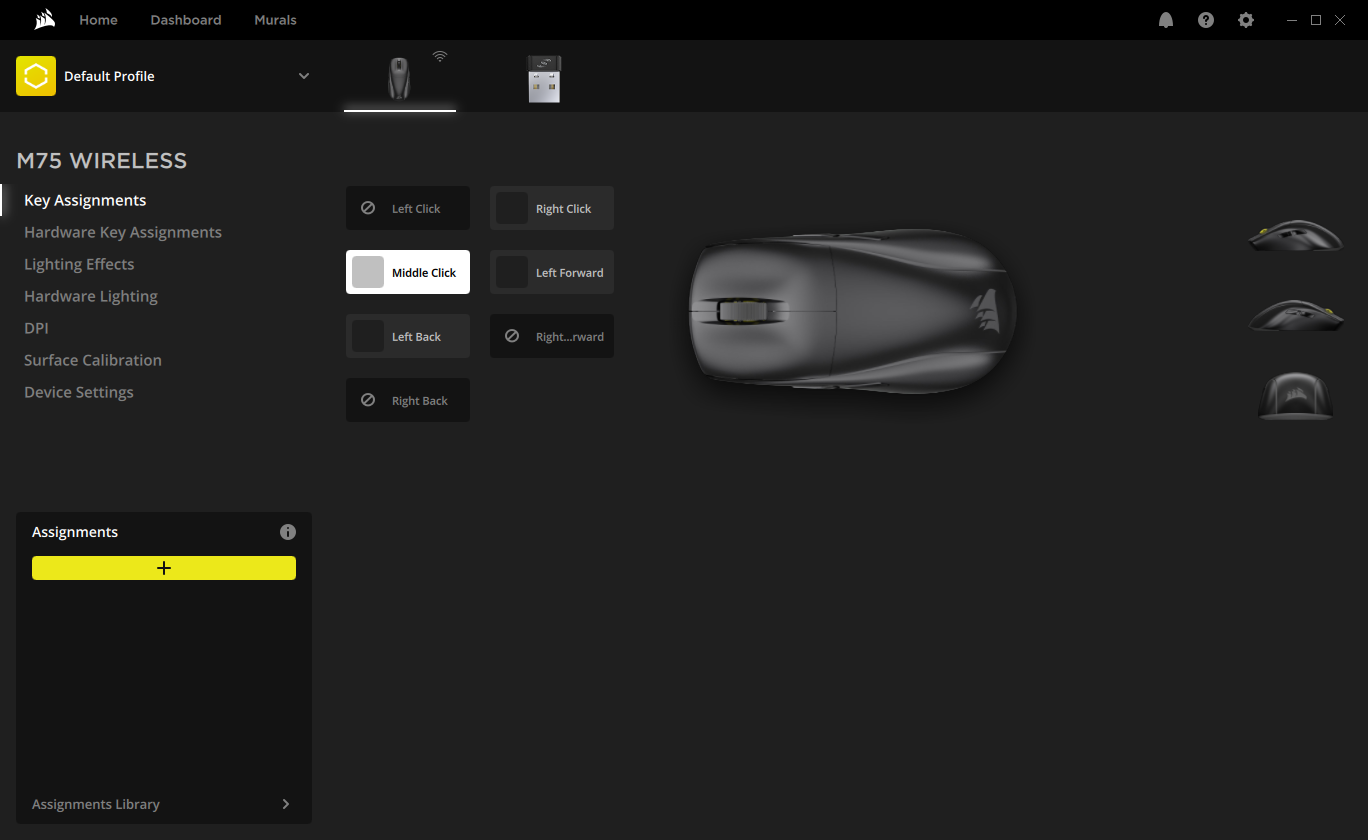Click the wireless signal indicator icon
Screen dimensions: 1368x840
[440, 56]
